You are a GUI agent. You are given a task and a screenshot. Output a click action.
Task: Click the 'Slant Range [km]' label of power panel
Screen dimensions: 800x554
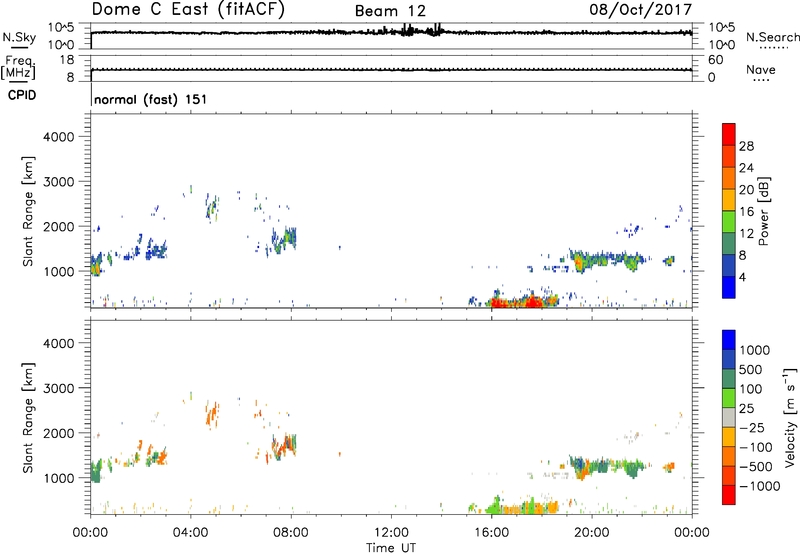28,211
